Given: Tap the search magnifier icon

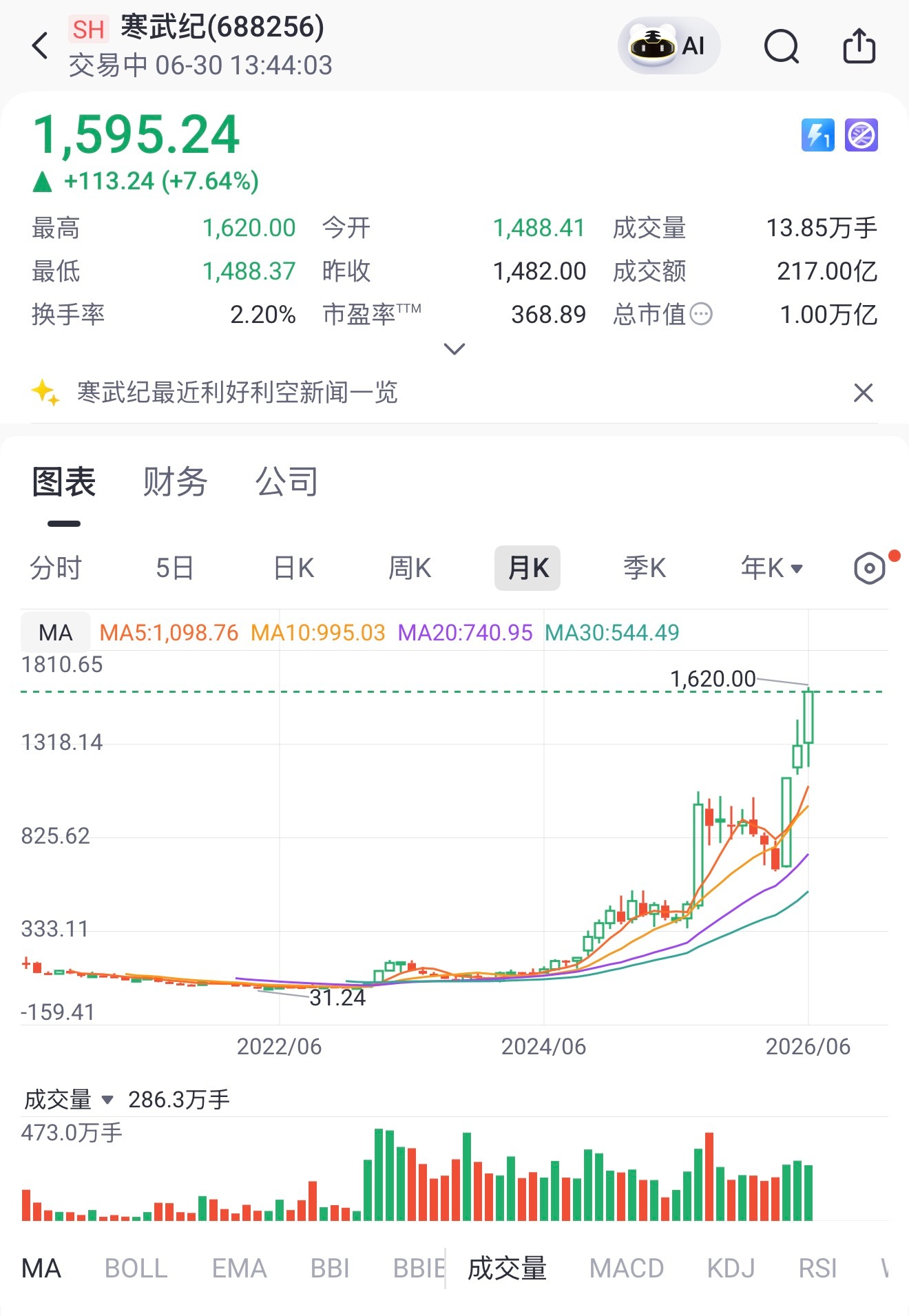Looking at the screenshot, I should click(x=782, y=46).
